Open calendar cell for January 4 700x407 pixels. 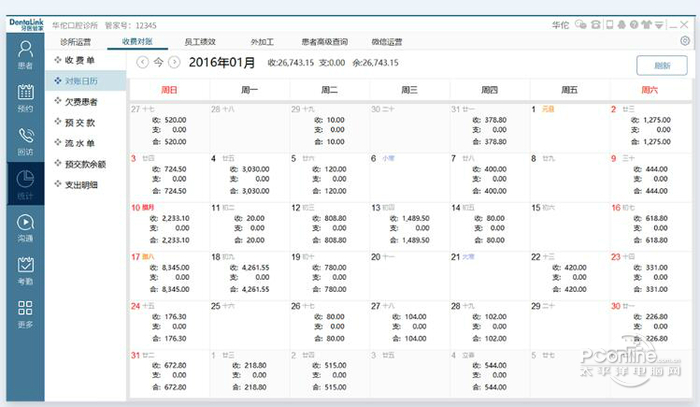point(249,177)
